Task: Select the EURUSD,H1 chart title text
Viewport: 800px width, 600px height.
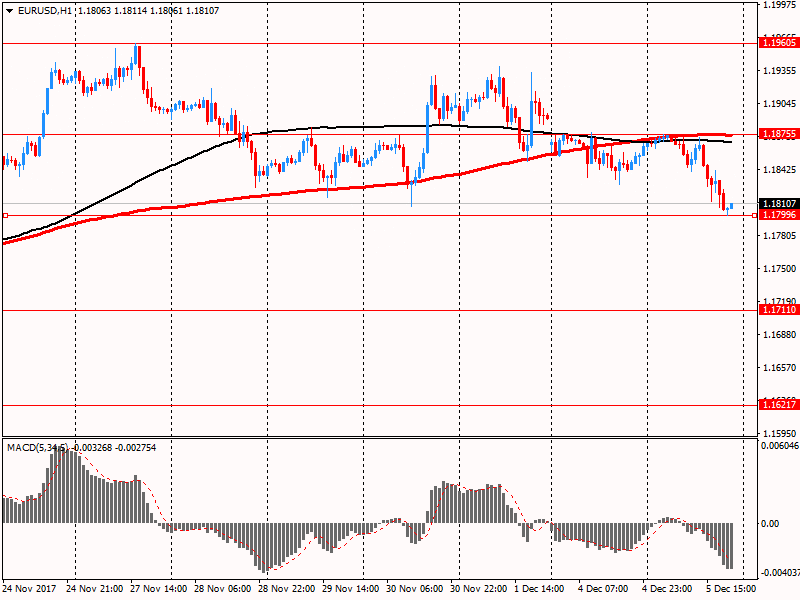Action: tap(45, 11)
